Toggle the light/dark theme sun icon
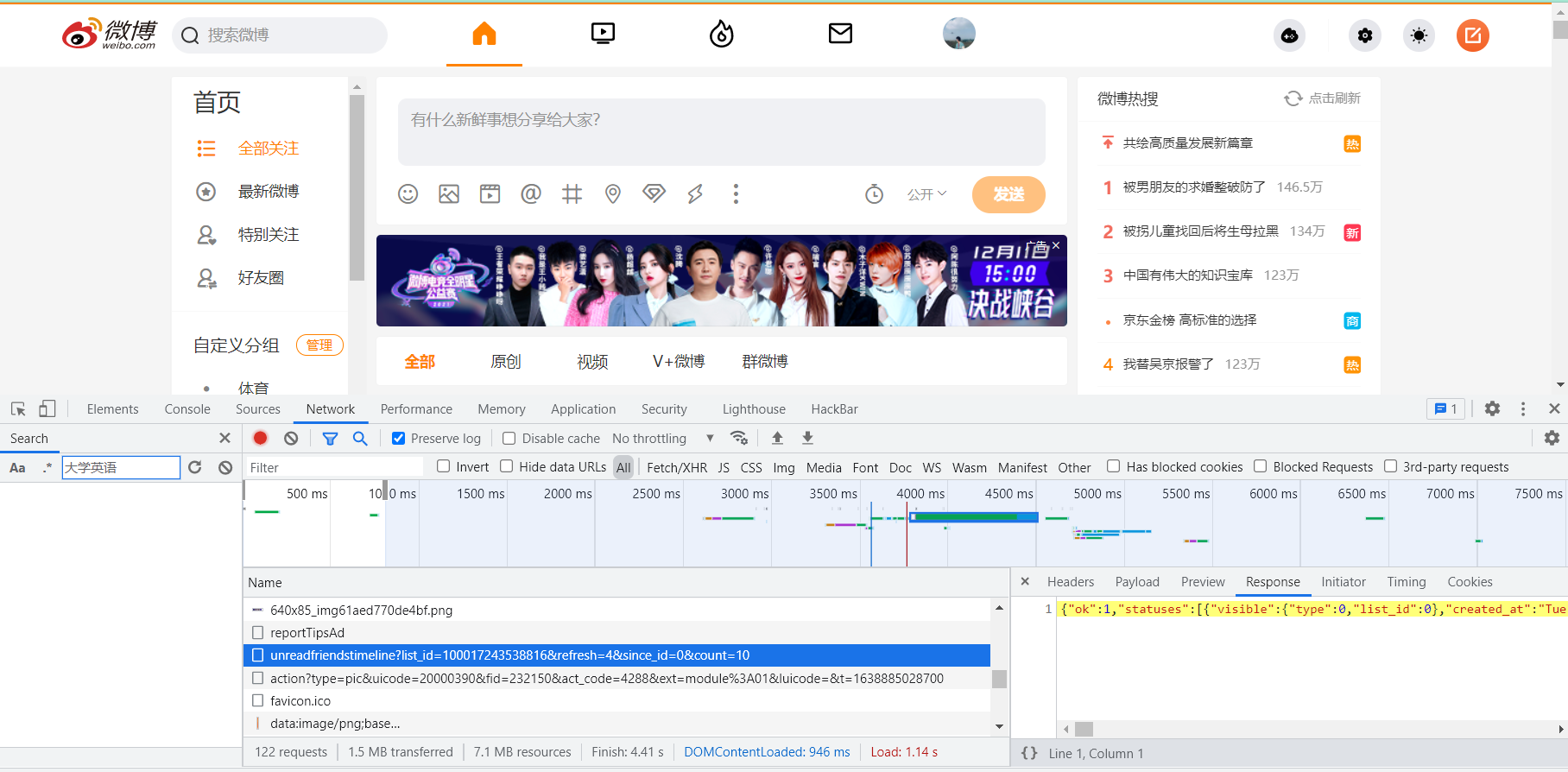Image resolution: width=1568 pixels, height=772 pixels. 1419,35
